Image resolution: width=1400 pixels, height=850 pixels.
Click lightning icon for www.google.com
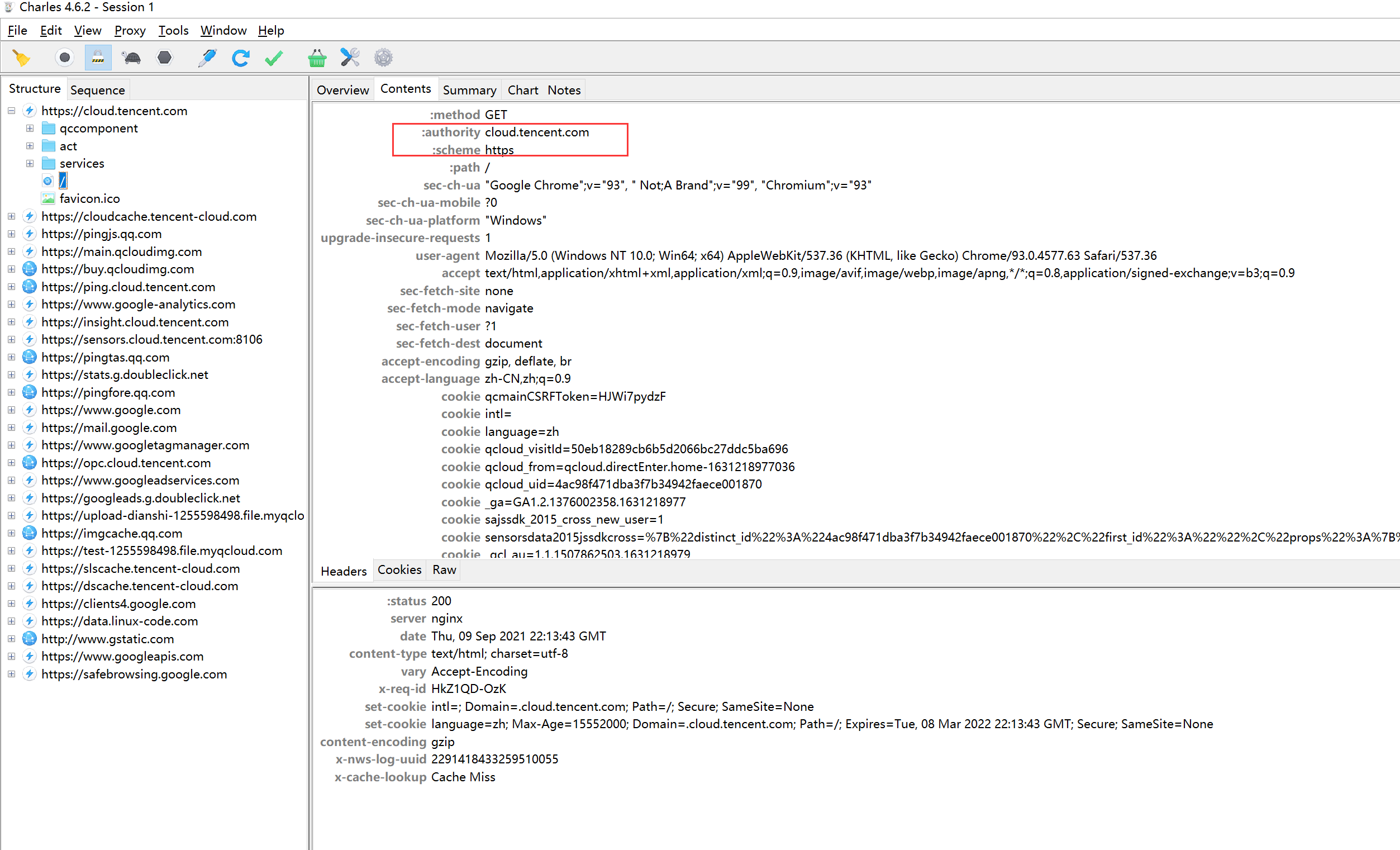[x=30, y=410]
